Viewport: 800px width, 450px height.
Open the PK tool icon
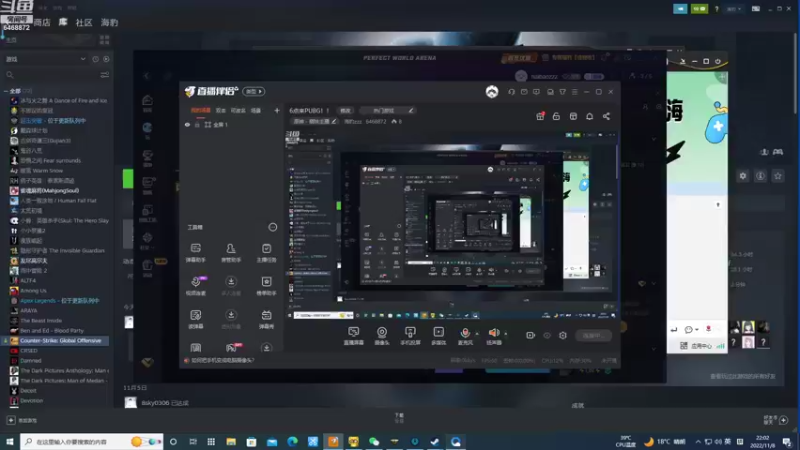[233, 348]
